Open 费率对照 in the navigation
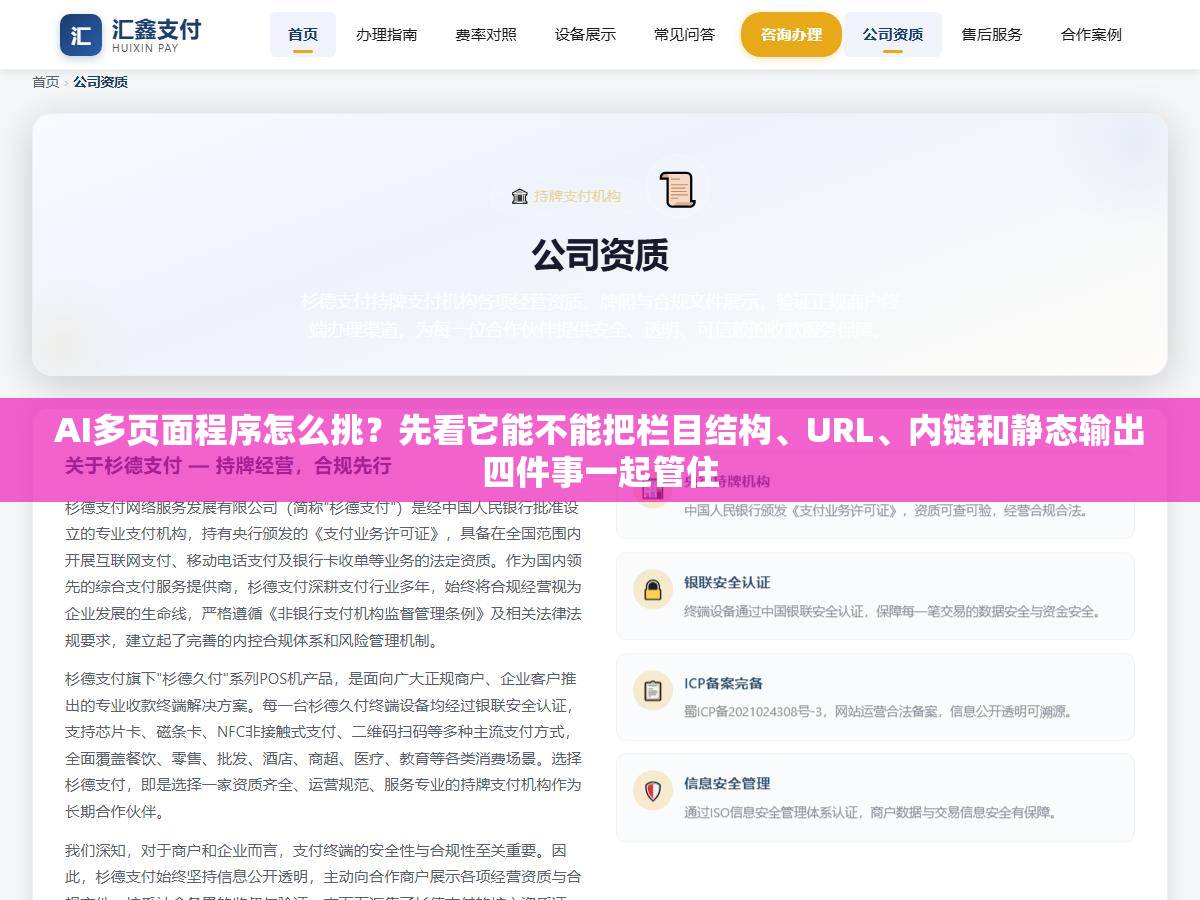The image size is (1200, 900). pos(486,34)
